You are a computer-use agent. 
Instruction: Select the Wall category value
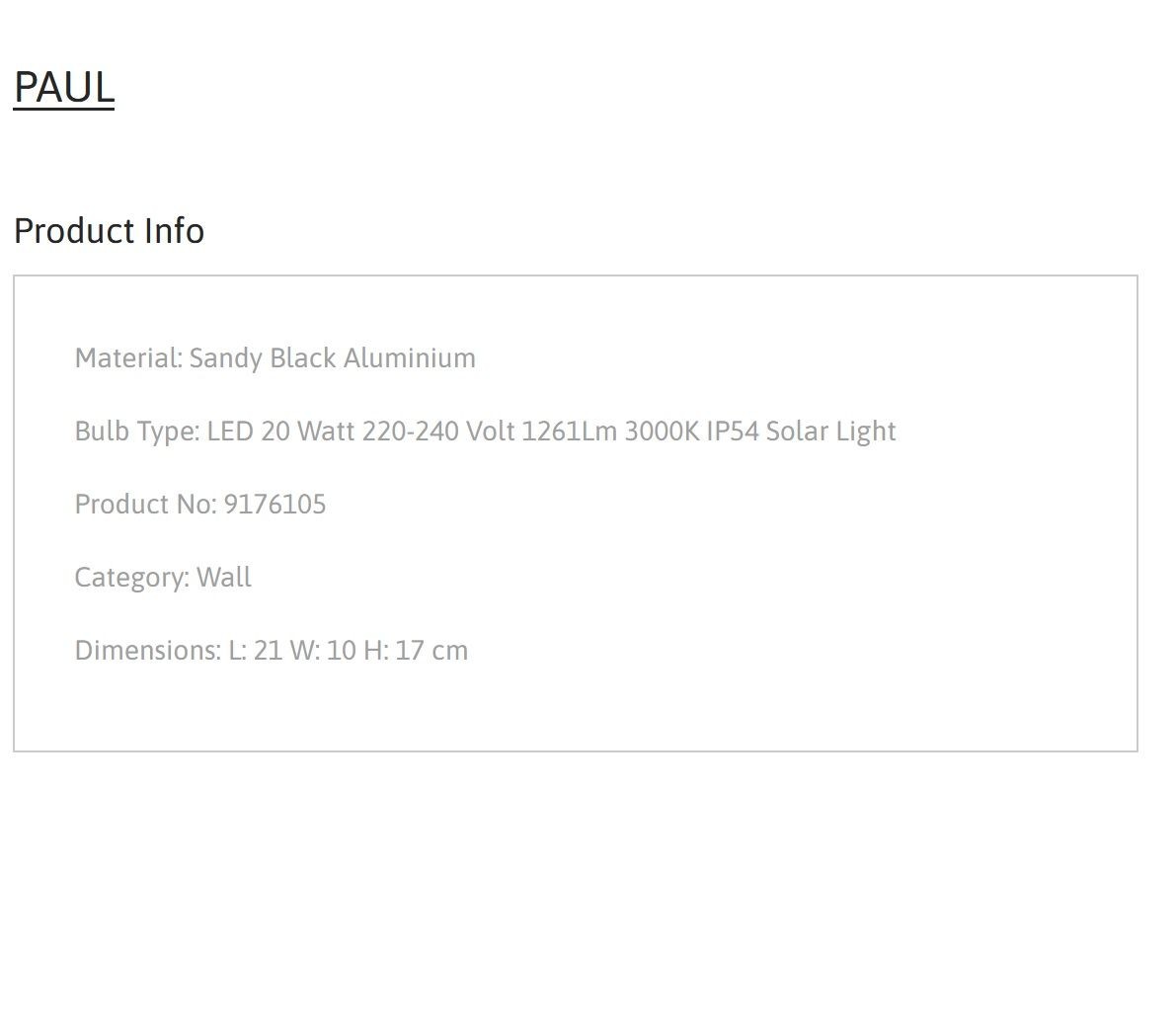(x=223, y=577)
